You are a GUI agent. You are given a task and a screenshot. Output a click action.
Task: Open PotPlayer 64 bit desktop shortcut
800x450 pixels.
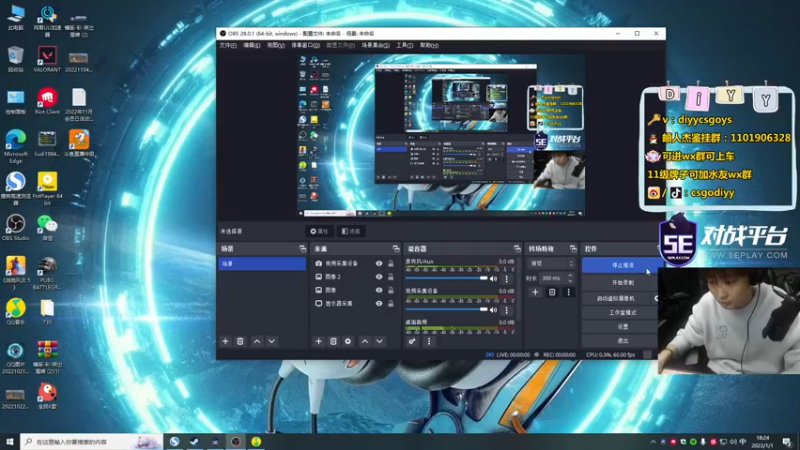tap(47, 188)
